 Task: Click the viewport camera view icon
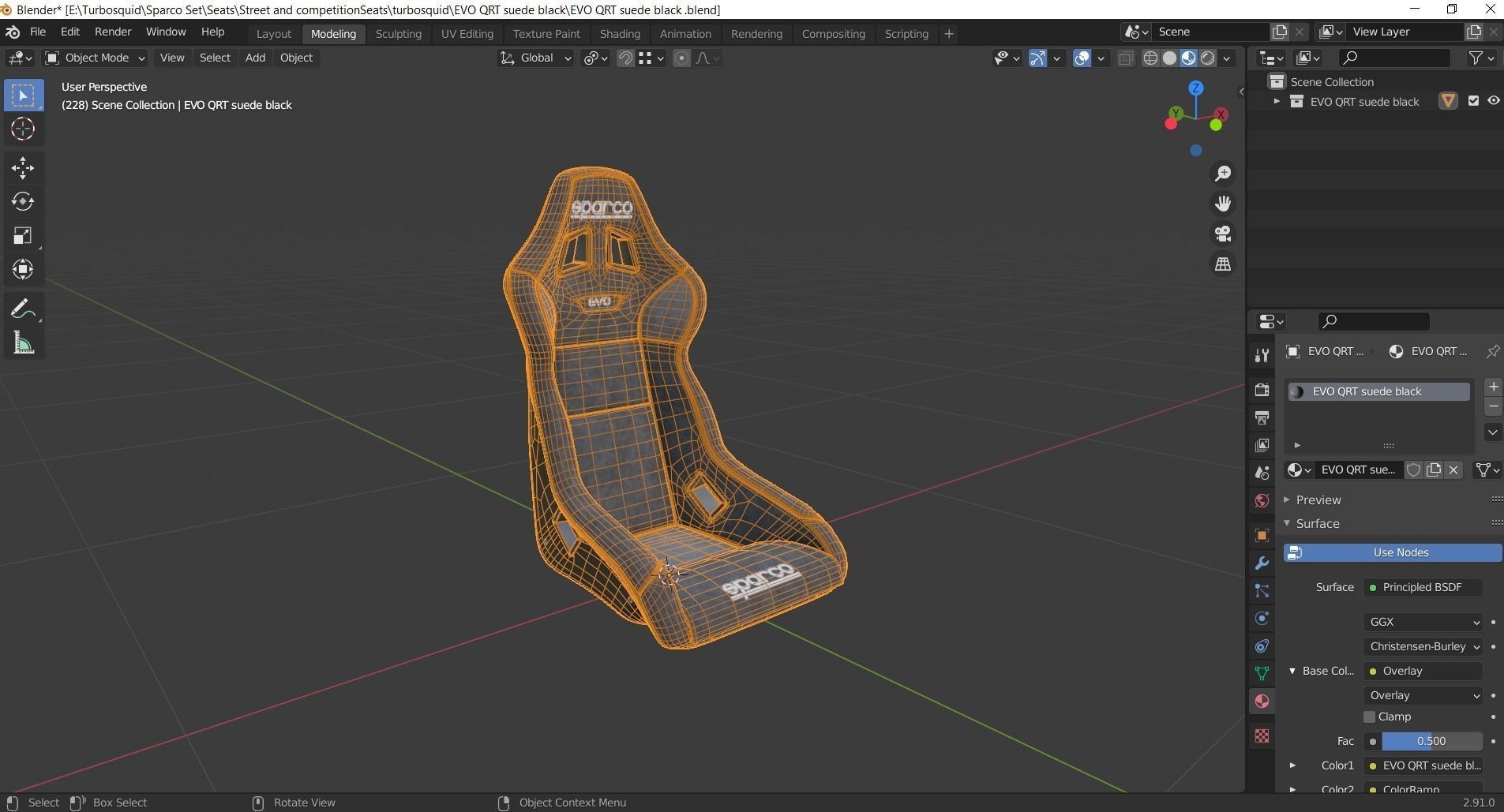point(1223,234)
